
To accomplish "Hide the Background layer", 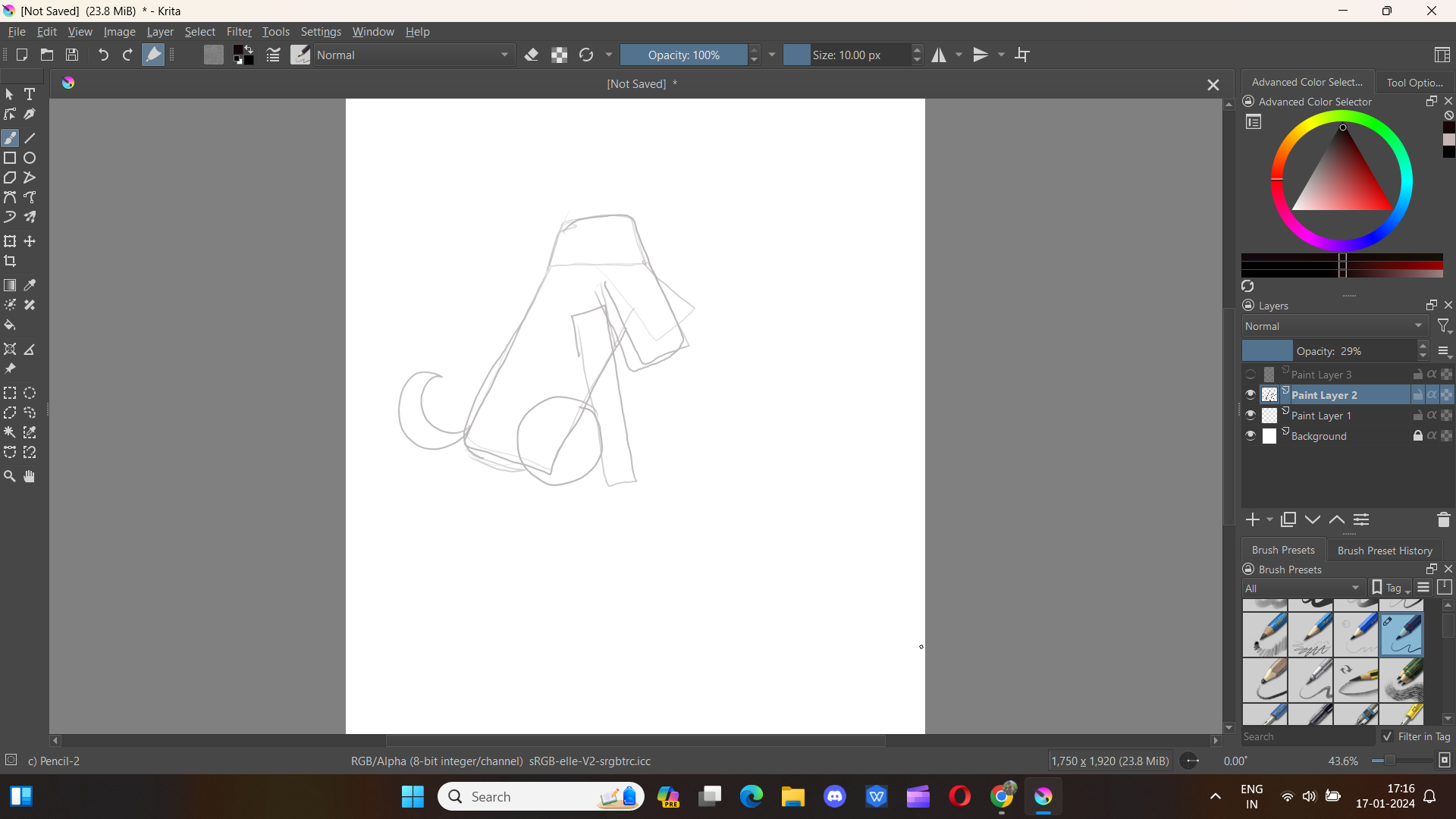I will [1250, 436].
